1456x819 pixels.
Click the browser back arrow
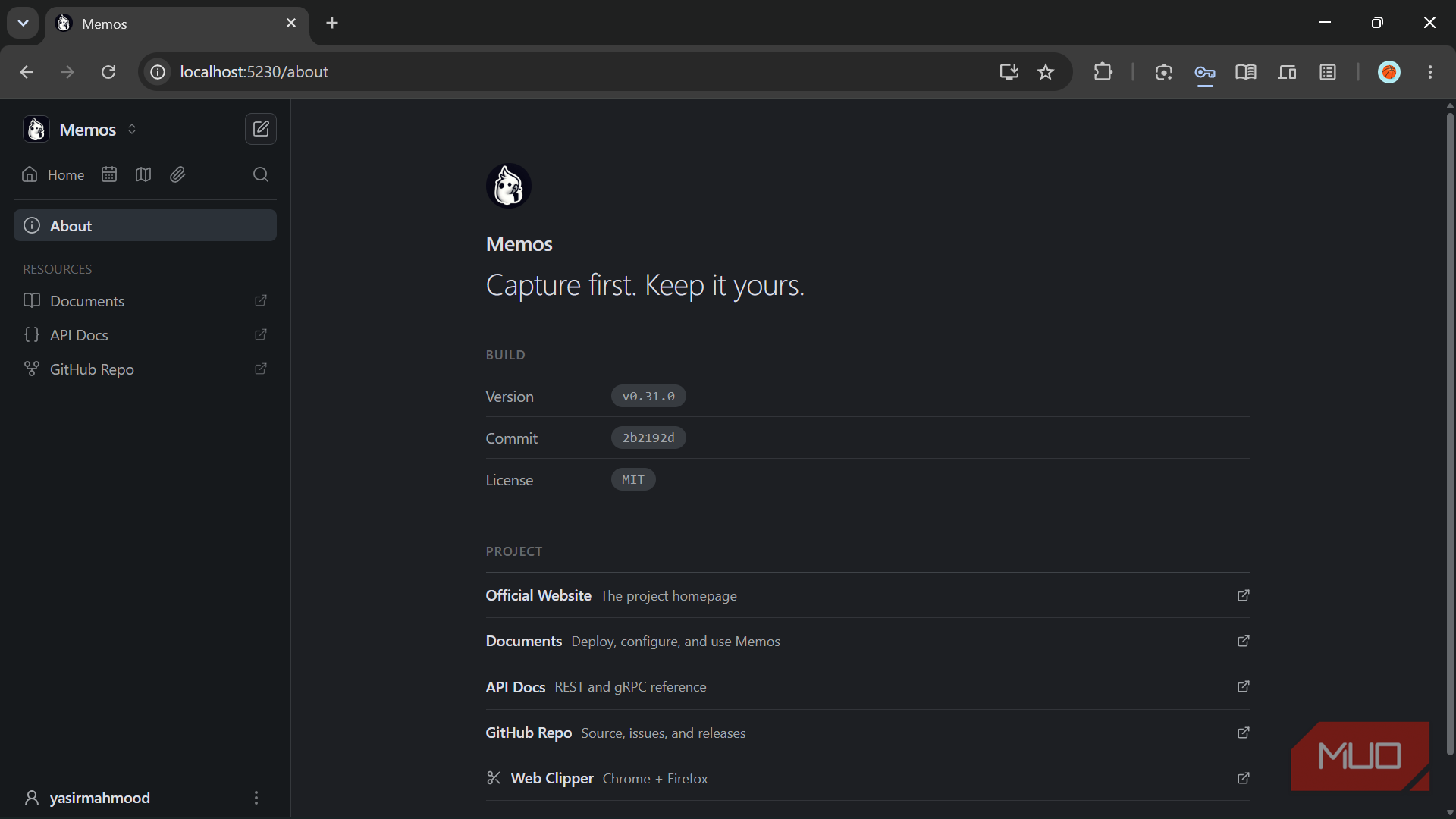coord(27,72)
